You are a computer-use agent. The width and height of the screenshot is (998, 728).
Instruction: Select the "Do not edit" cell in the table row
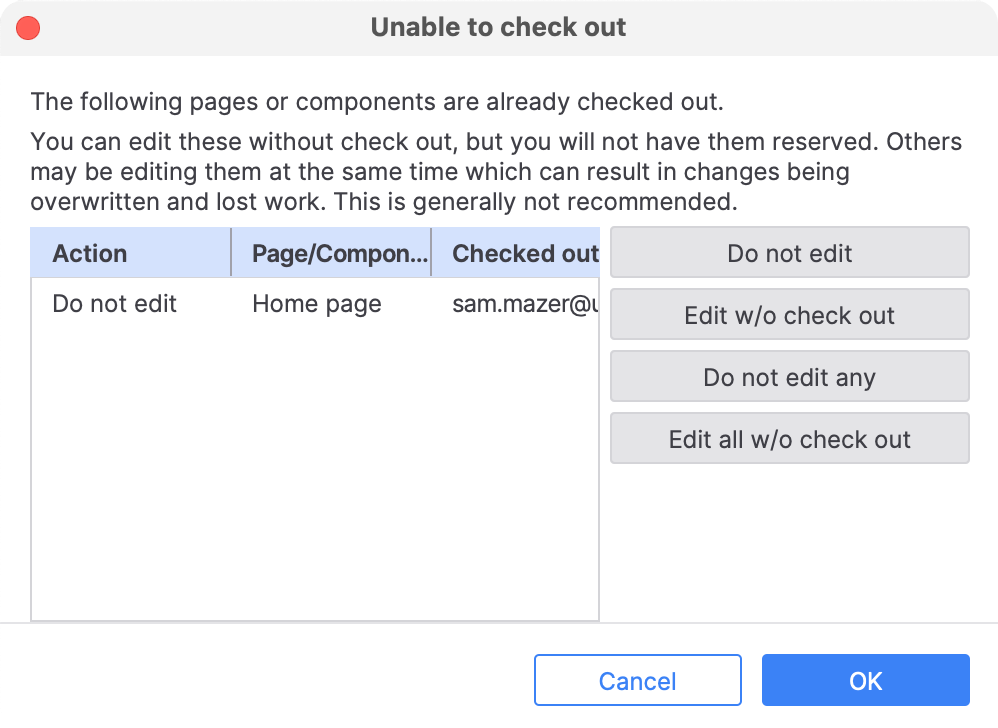115,304
